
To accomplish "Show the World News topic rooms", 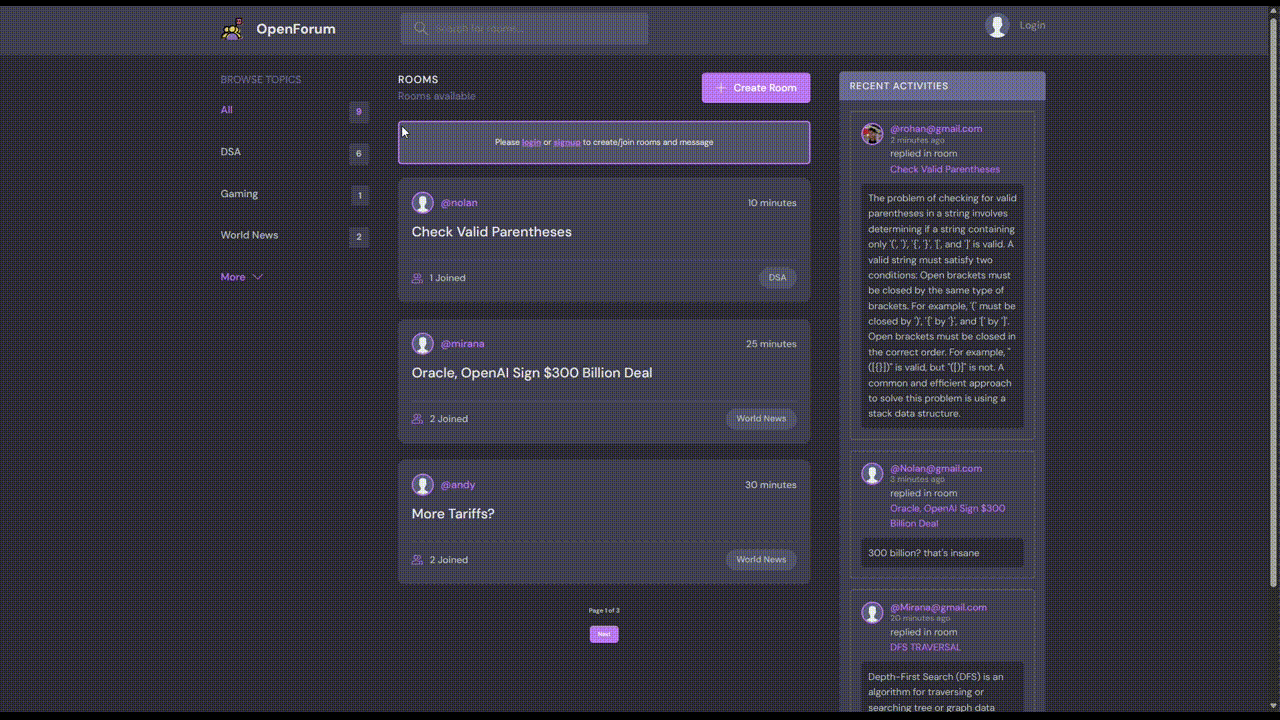I will (x=249, y=235).
